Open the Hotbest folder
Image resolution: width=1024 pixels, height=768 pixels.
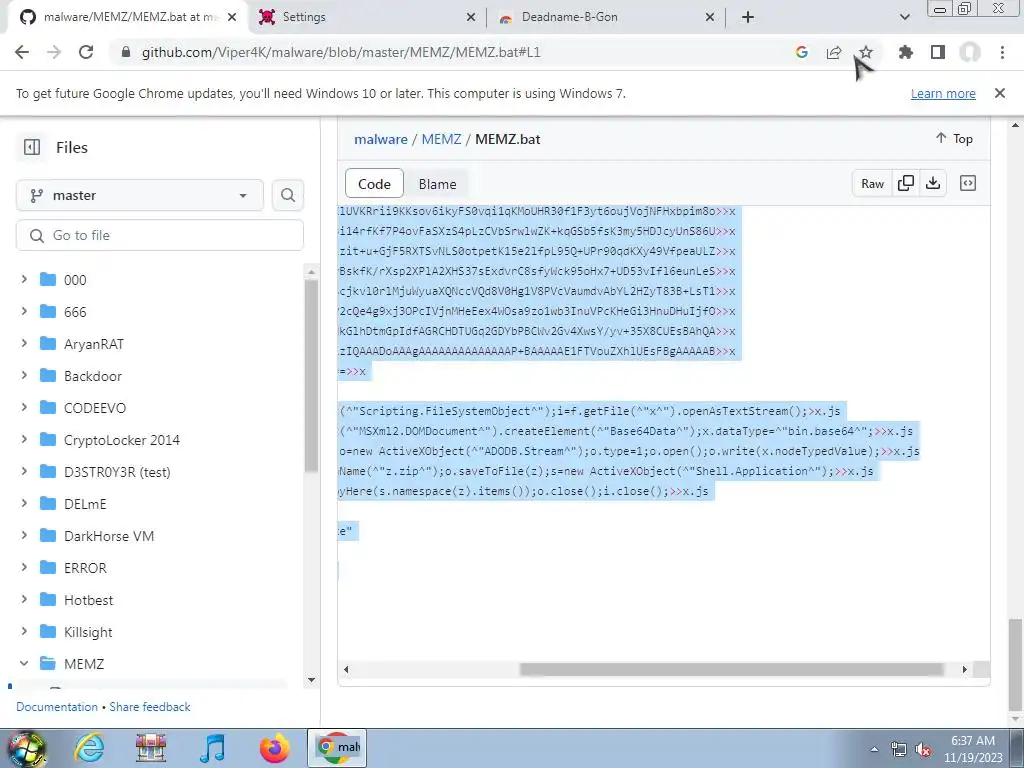pyautogui.click(x=88, y=600)
